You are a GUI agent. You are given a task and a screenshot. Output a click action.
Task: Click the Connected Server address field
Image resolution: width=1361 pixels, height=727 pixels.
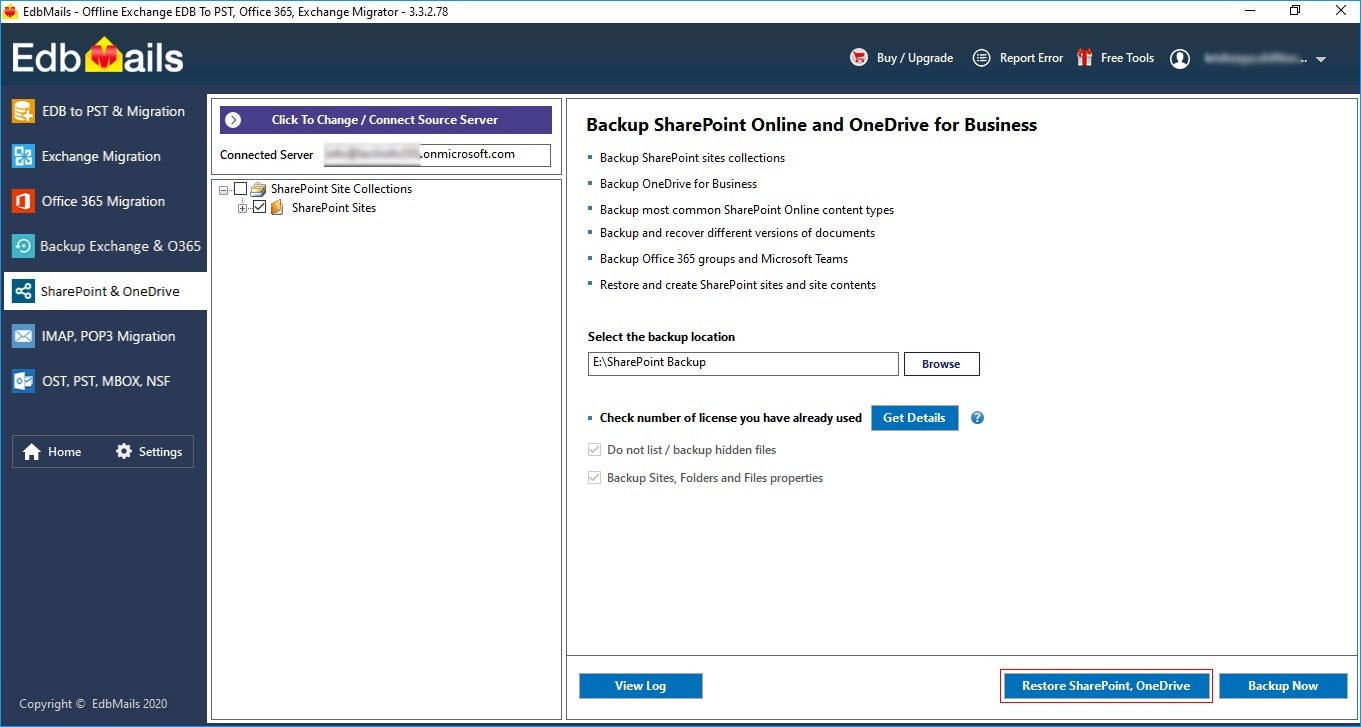(x=437, y=155)
